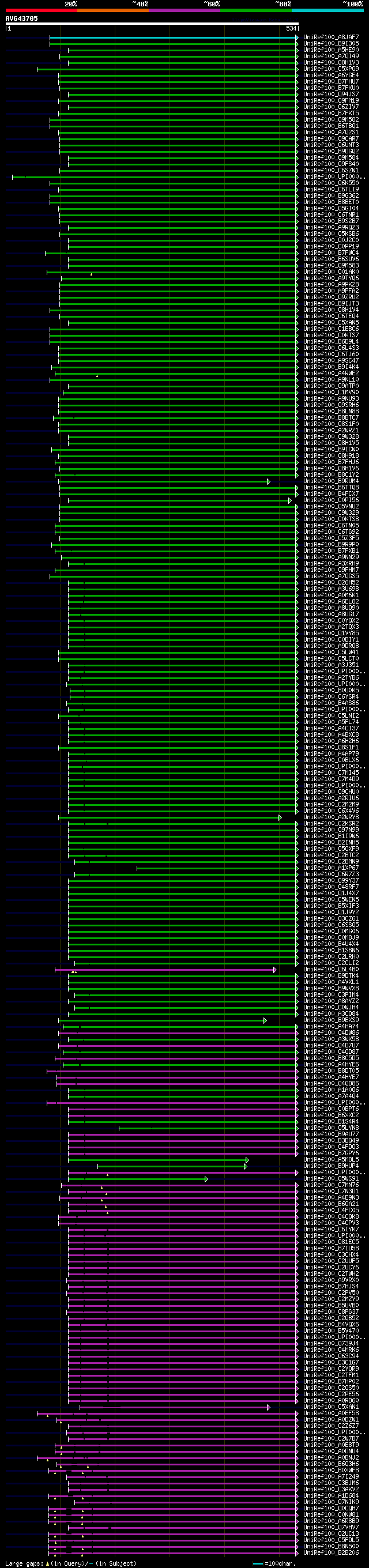Click the arrowhead ending the B9RUM4 alignment
The height and width of the screenshot is (1568, 369).
coord(269,481)
